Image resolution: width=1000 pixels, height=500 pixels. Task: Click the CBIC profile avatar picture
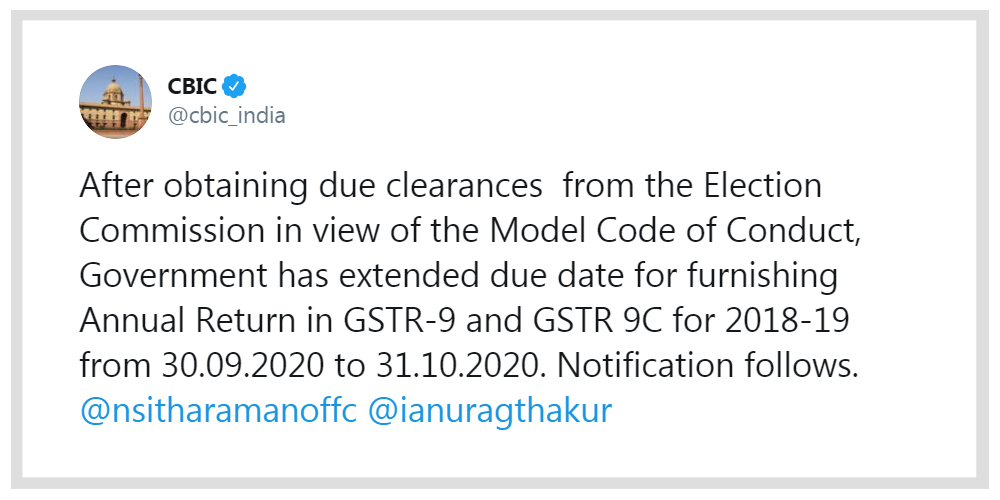coord(116,103)
